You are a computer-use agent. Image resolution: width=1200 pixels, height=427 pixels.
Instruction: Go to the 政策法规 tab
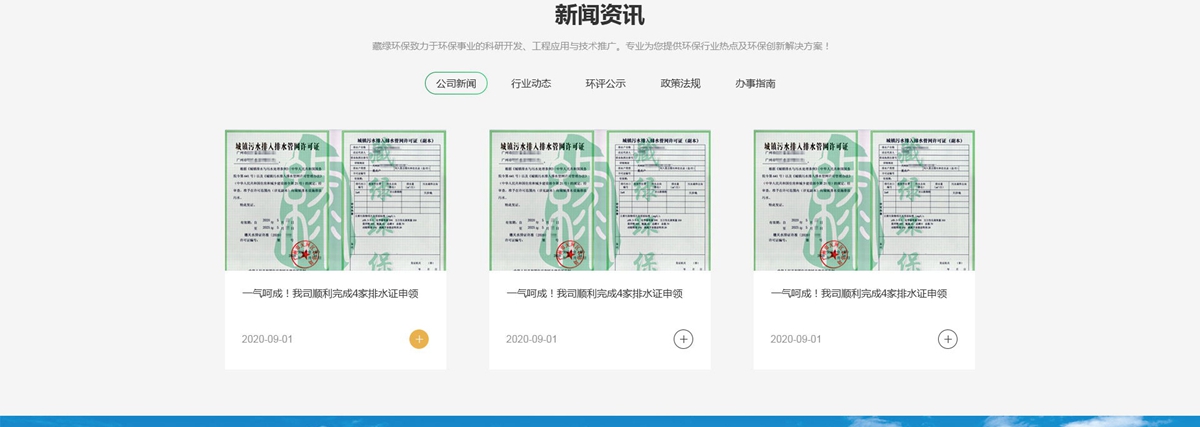(680, 83)
